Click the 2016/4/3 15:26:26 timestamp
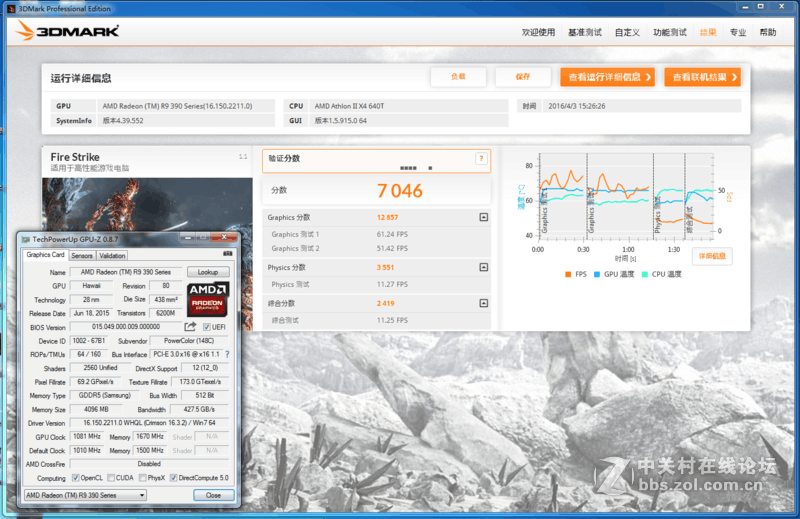800x519 pixels. (x=577, y=106)
